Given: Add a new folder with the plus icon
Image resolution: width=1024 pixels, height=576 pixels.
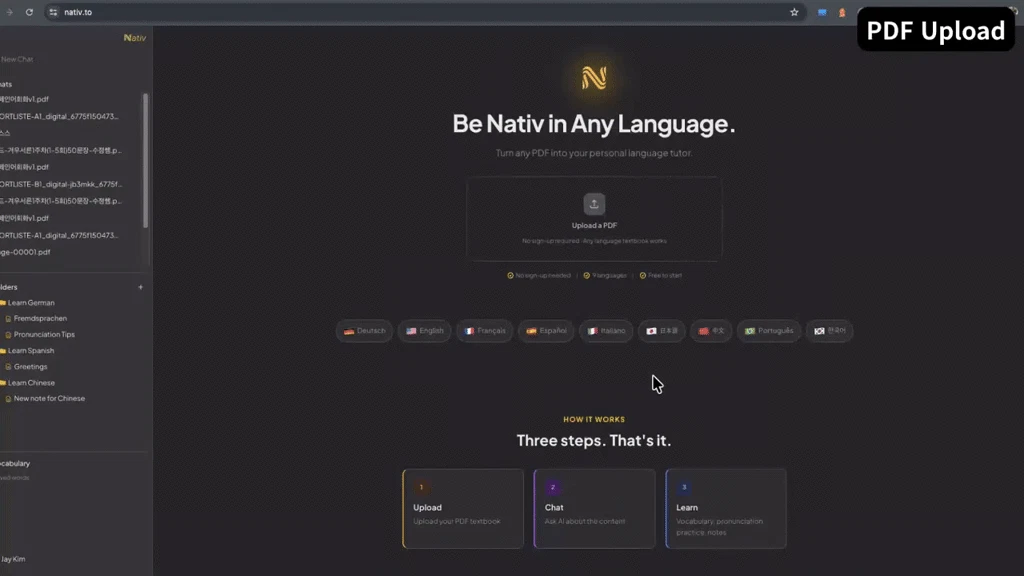Looking at the screenshot, I should coord(140,287).
